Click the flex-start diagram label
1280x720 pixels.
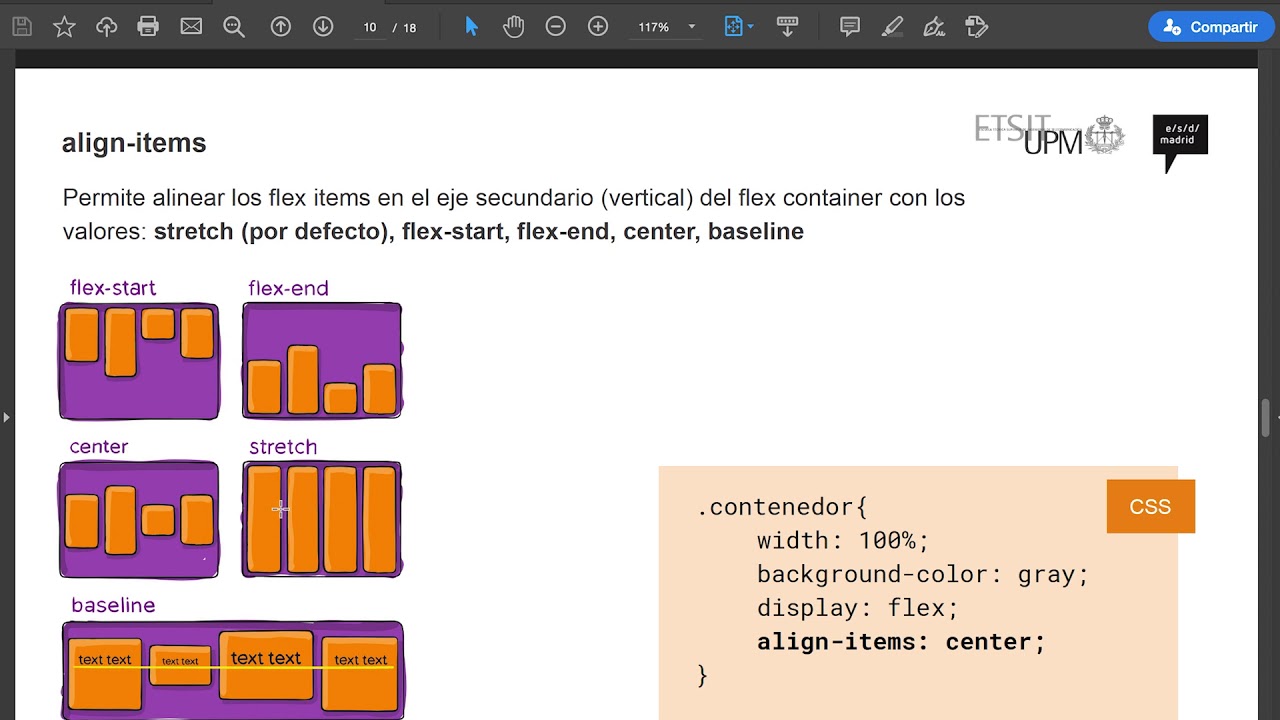(113, 288)
